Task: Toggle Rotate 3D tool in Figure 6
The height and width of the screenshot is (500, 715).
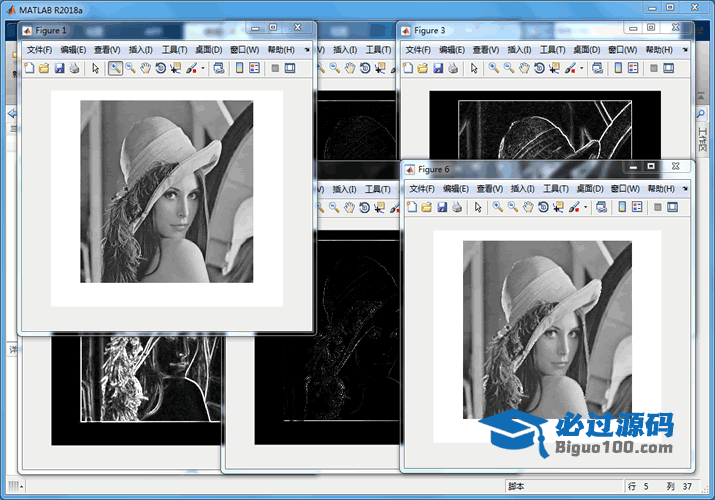Action: pos(543,207)
